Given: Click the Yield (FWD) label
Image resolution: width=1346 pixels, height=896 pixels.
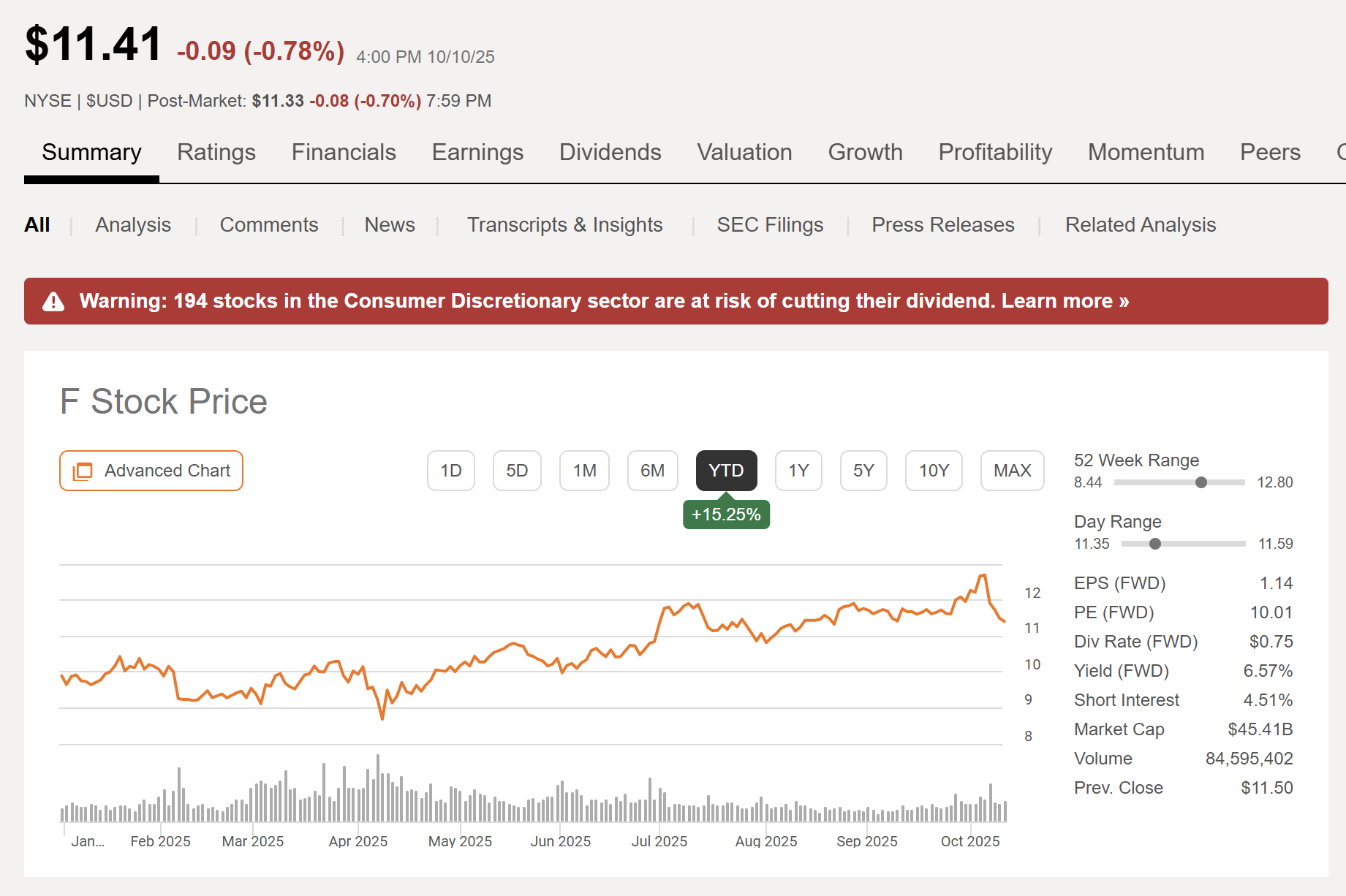Looking at the screenshot, I should 1121,671.
